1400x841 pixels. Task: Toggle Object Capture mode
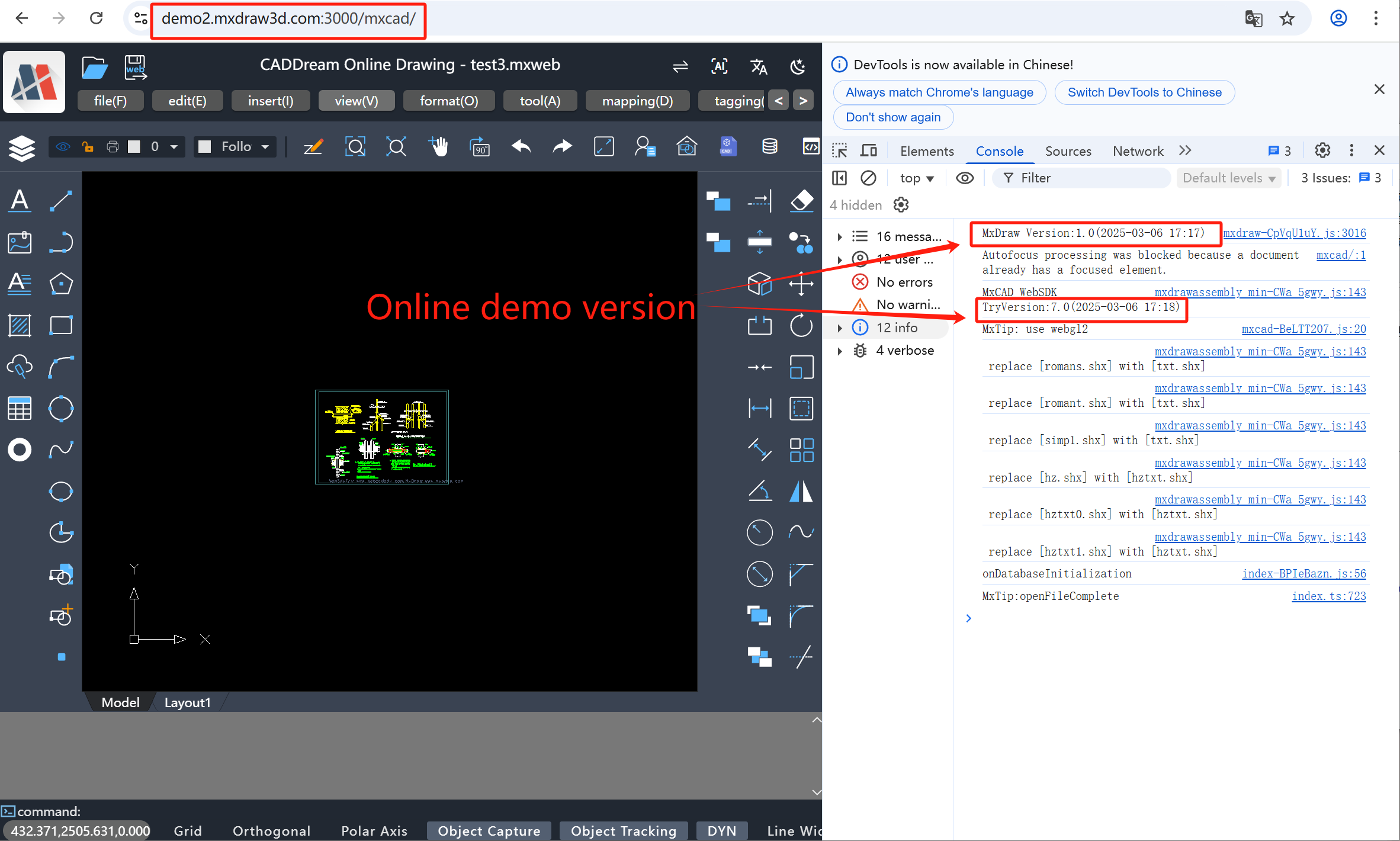(x=489, y=830)
